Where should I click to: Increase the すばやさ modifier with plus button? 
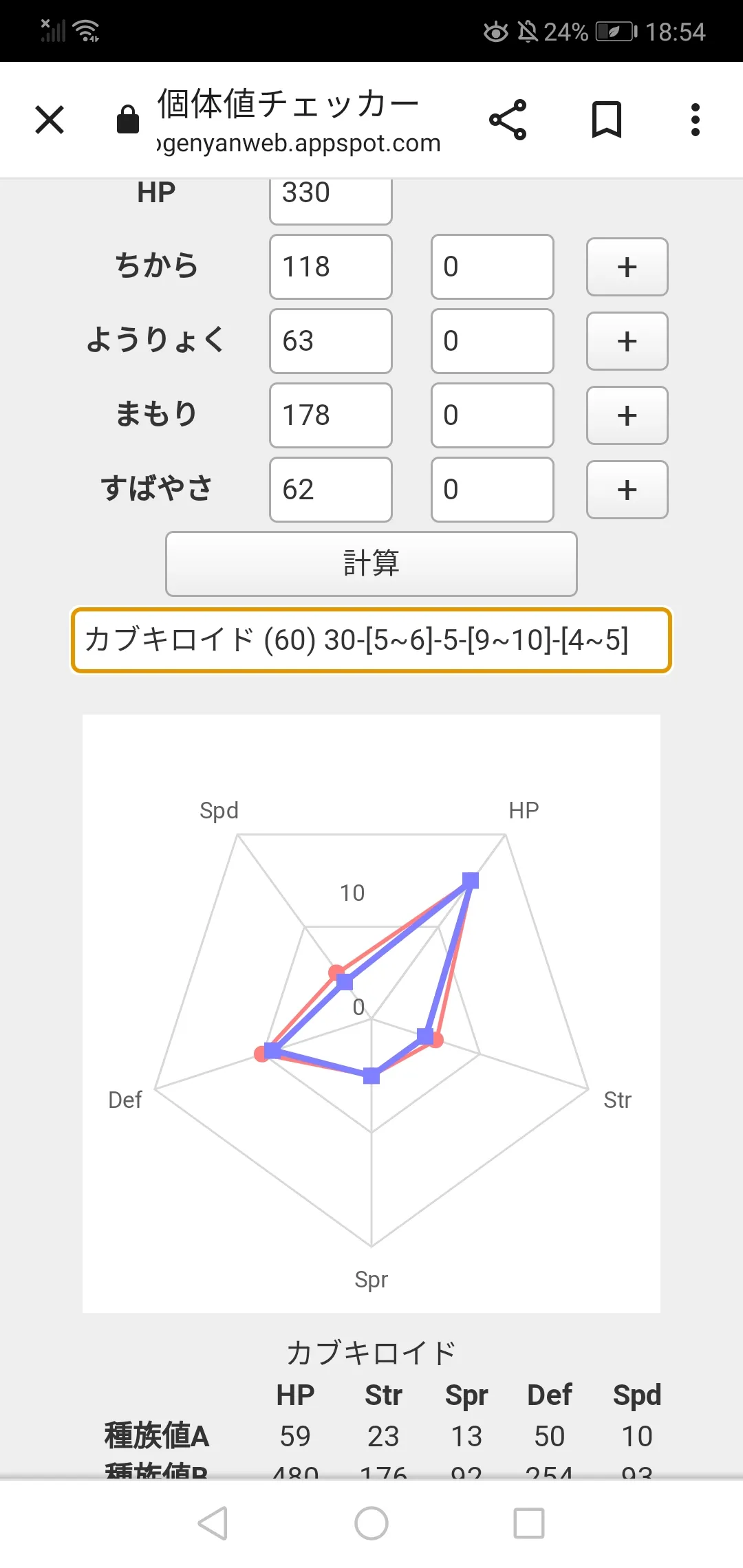pos(627,490)
